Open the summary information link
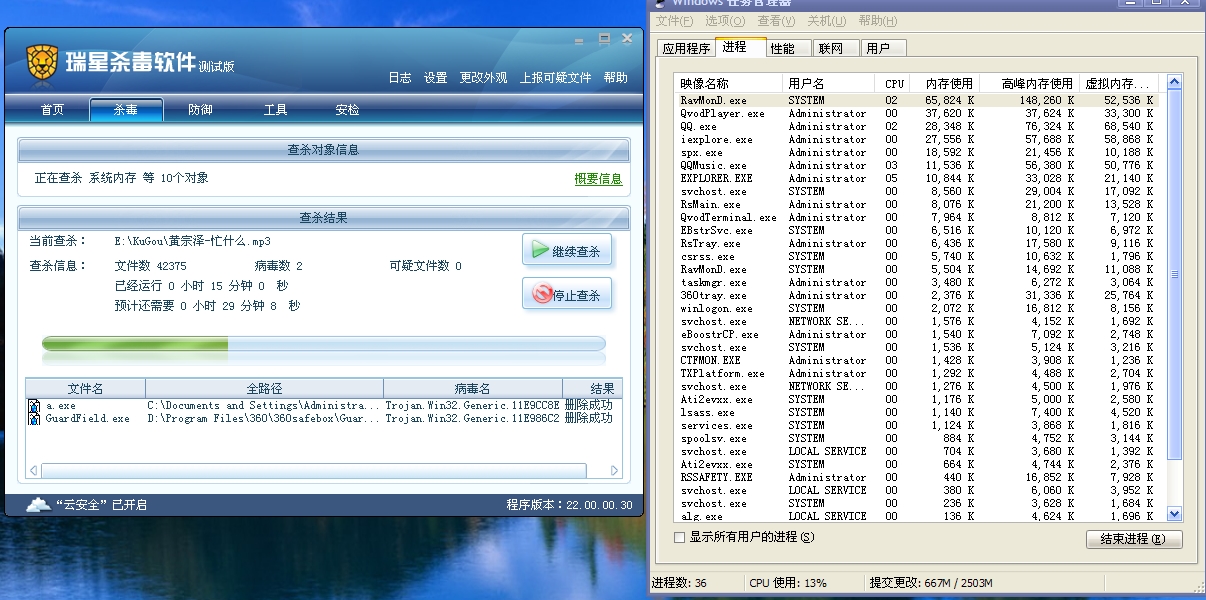Viewport: 1206px width, 600px height. (598, 179)
